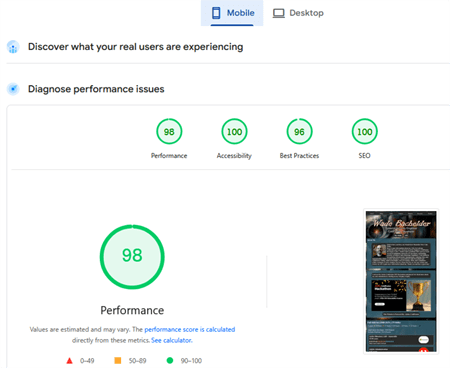Click the 50–89 legend range text
This screenshot has width=450, height=368.
click(x=137, y=361)
